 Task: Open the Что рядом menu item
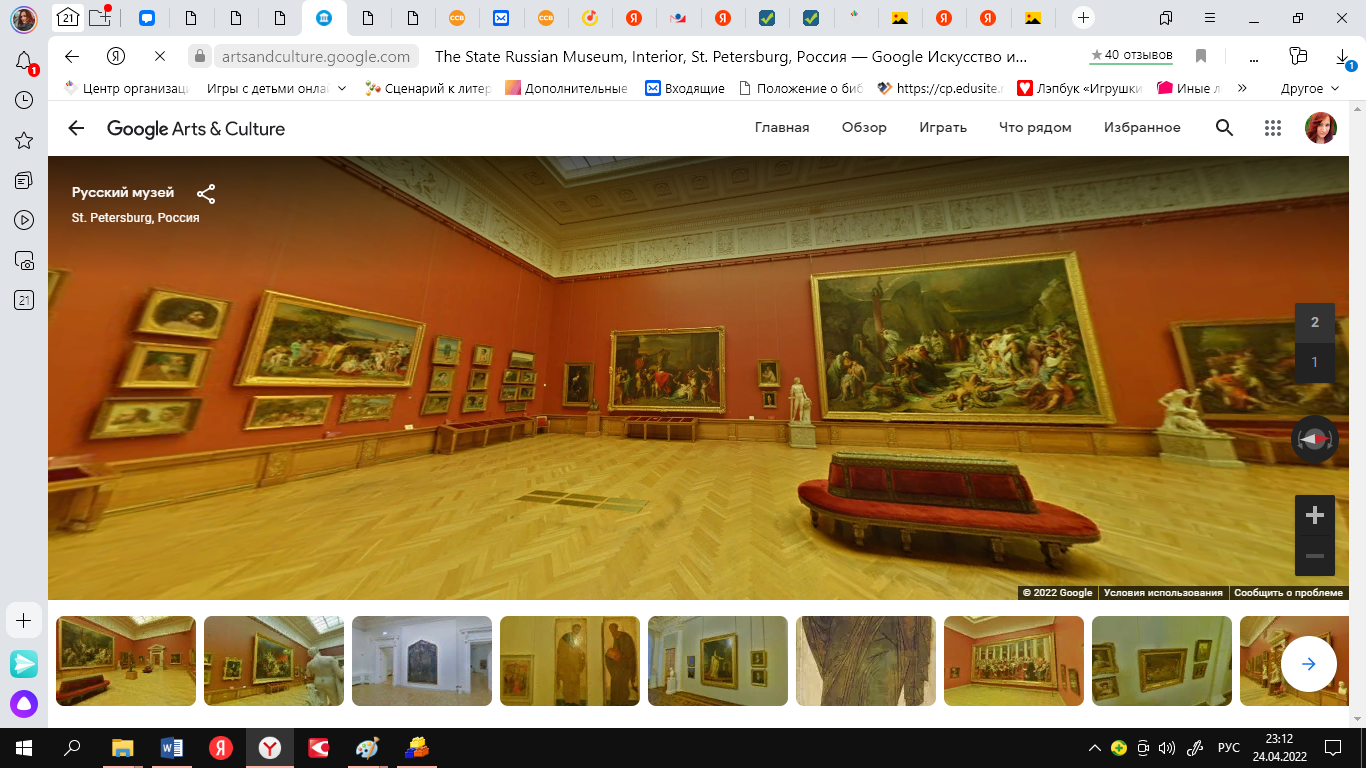(x=1035, y=128)
